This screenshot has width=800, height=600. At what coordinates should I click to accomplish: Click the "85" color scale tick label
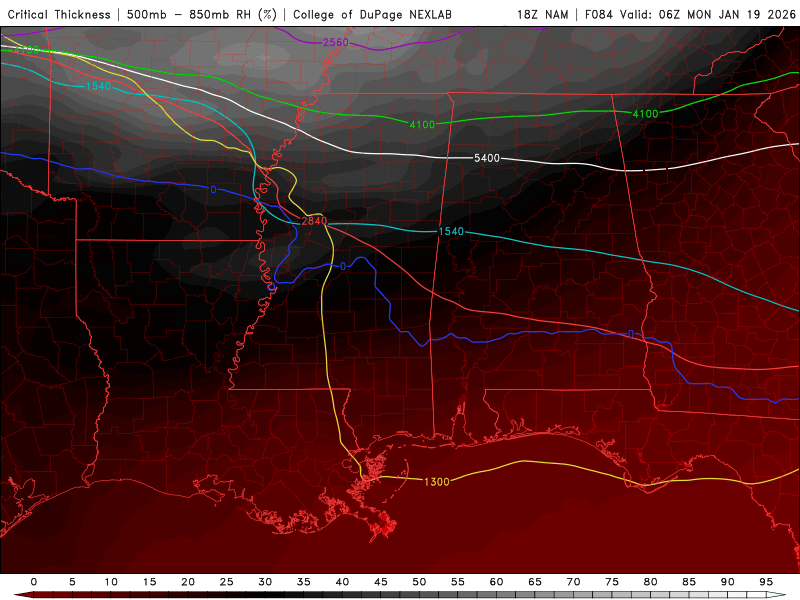click(x=689, y=582)
